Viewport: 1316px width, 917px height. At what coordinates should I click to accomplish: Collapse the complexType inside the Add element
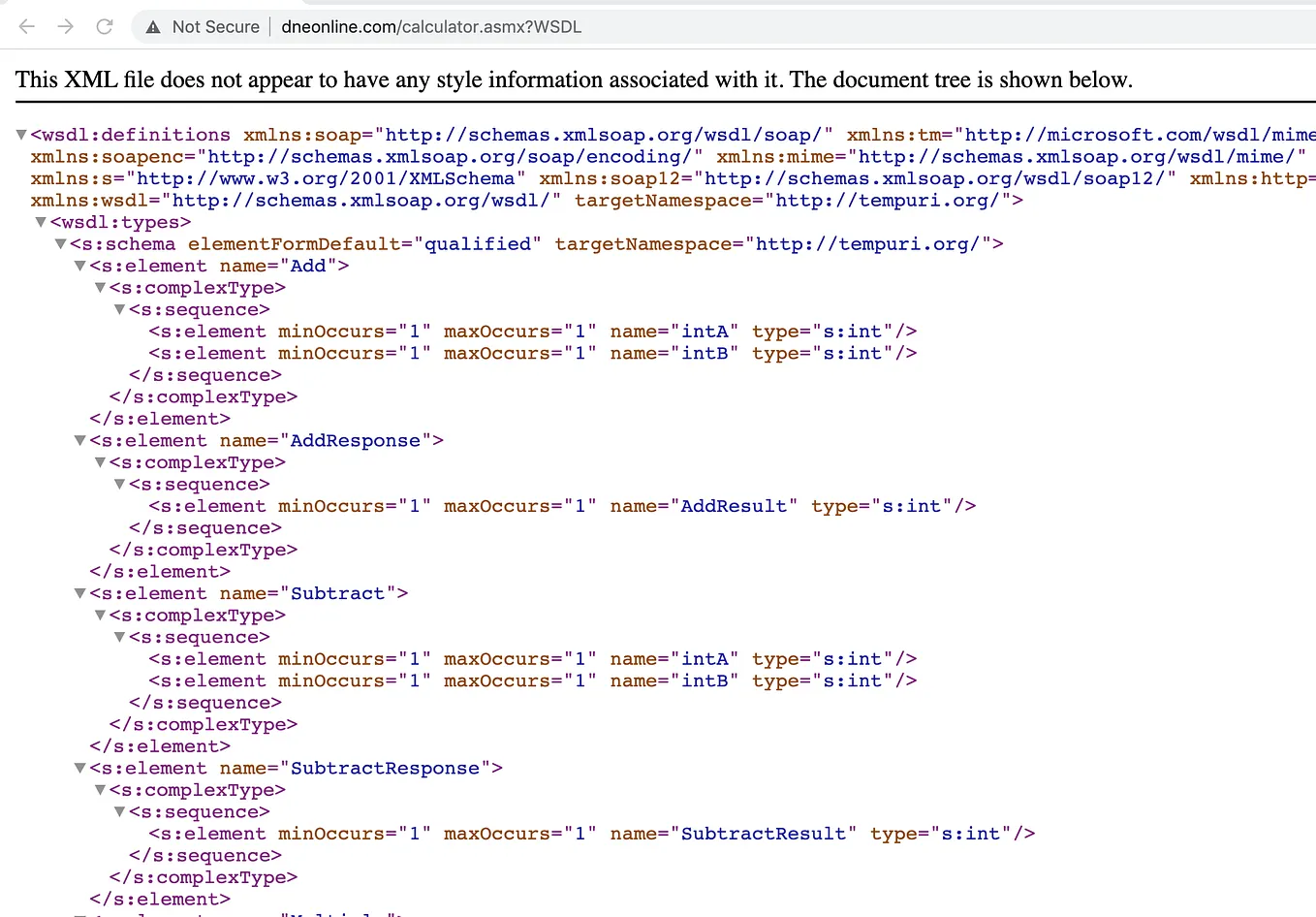point(99,287)
